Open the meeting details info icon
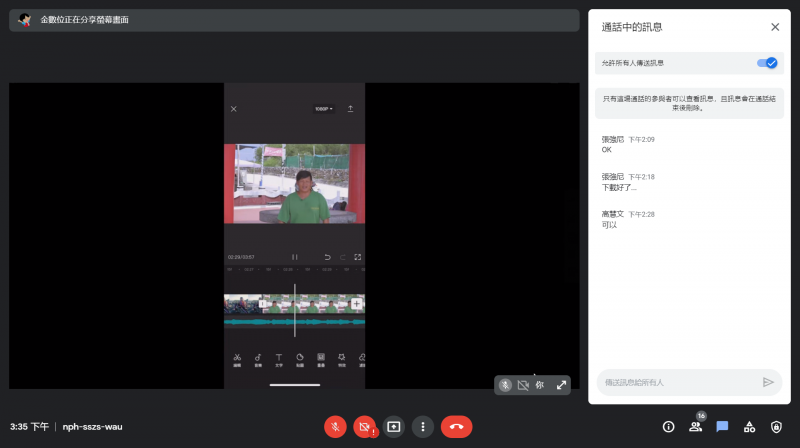Image resolution: width=800 pixels, height=448 pixels. pos(668,426)
